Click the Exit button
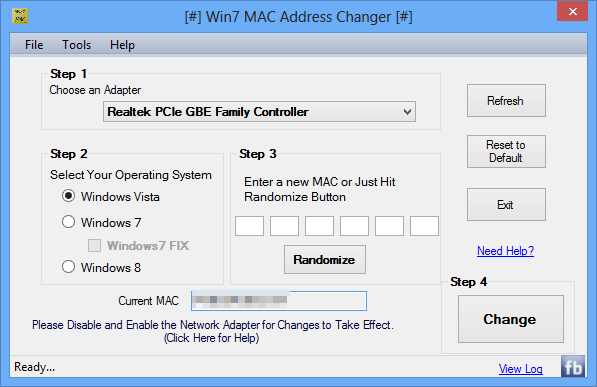Viewport: 597px width, 387px height. [506, 204]
